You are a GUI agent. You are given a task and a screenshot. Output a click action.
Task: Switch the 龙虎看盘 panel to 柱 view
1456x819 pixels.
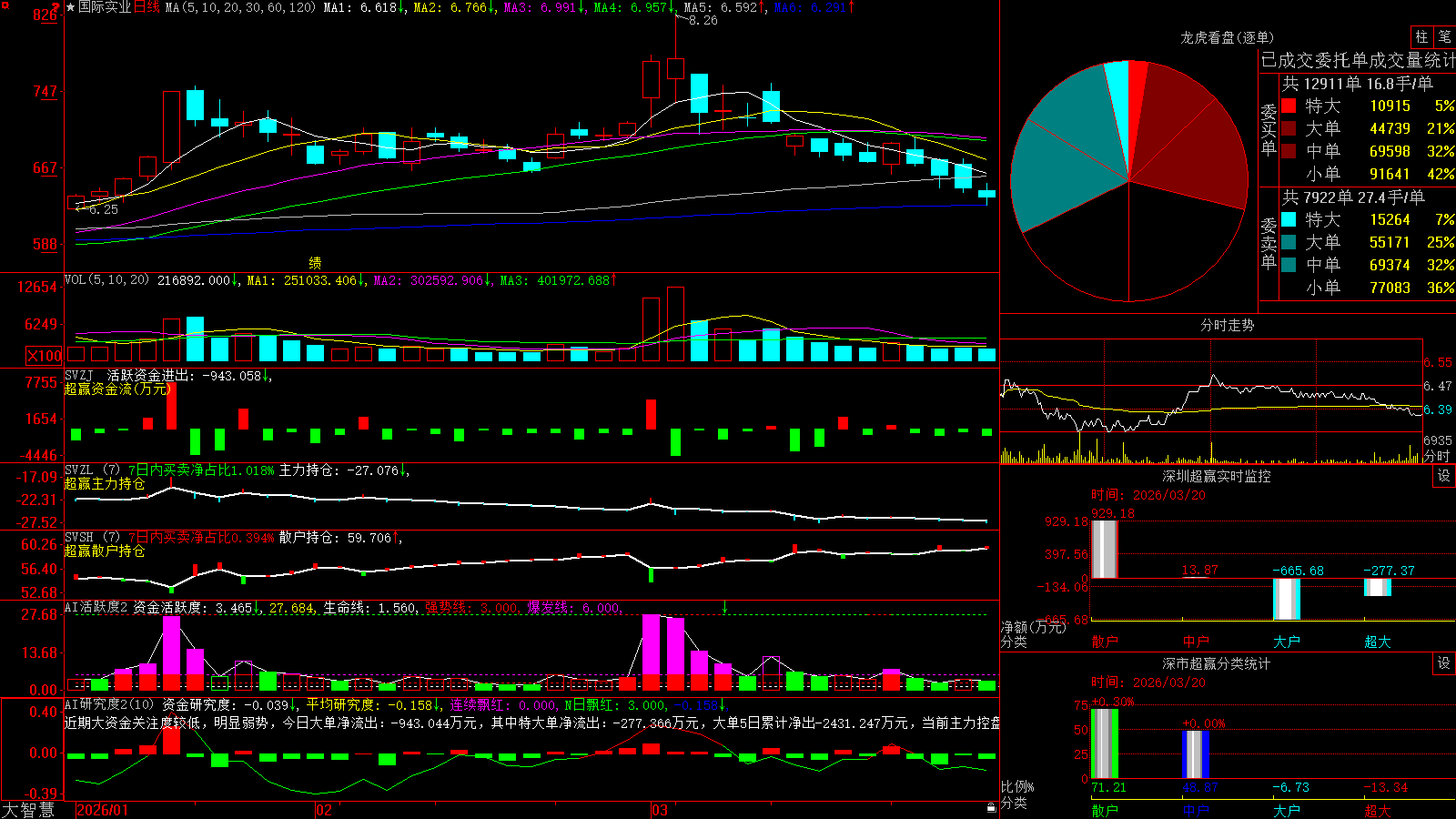coord(1421,36)
